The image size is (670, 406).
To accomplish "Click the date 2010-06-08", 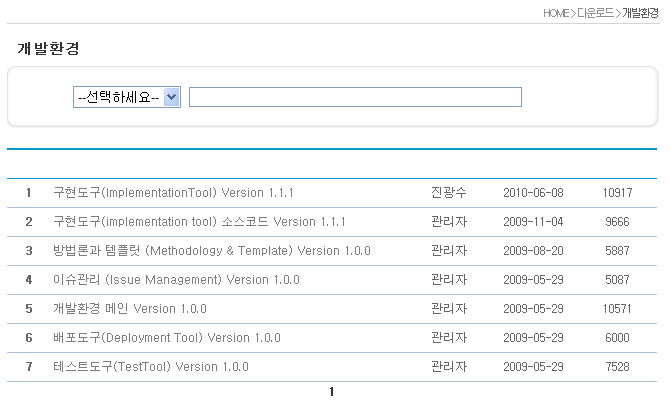I will (533, 192).
